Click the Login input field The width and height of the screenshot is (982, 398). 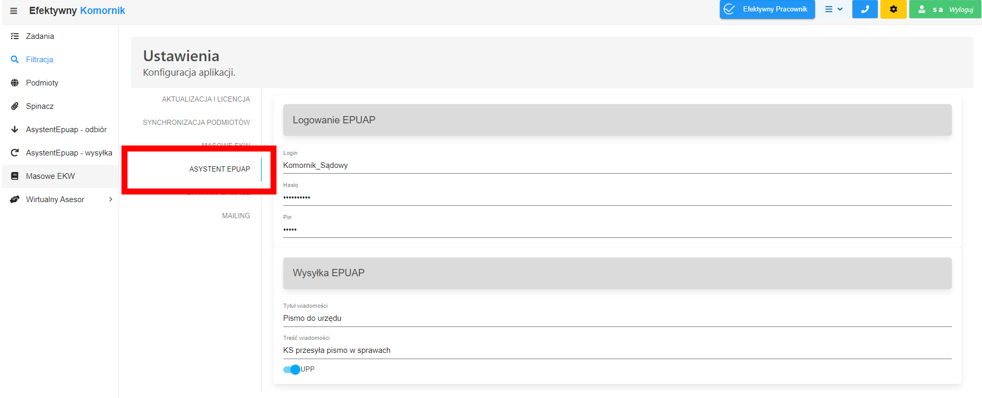click(617, 165)
